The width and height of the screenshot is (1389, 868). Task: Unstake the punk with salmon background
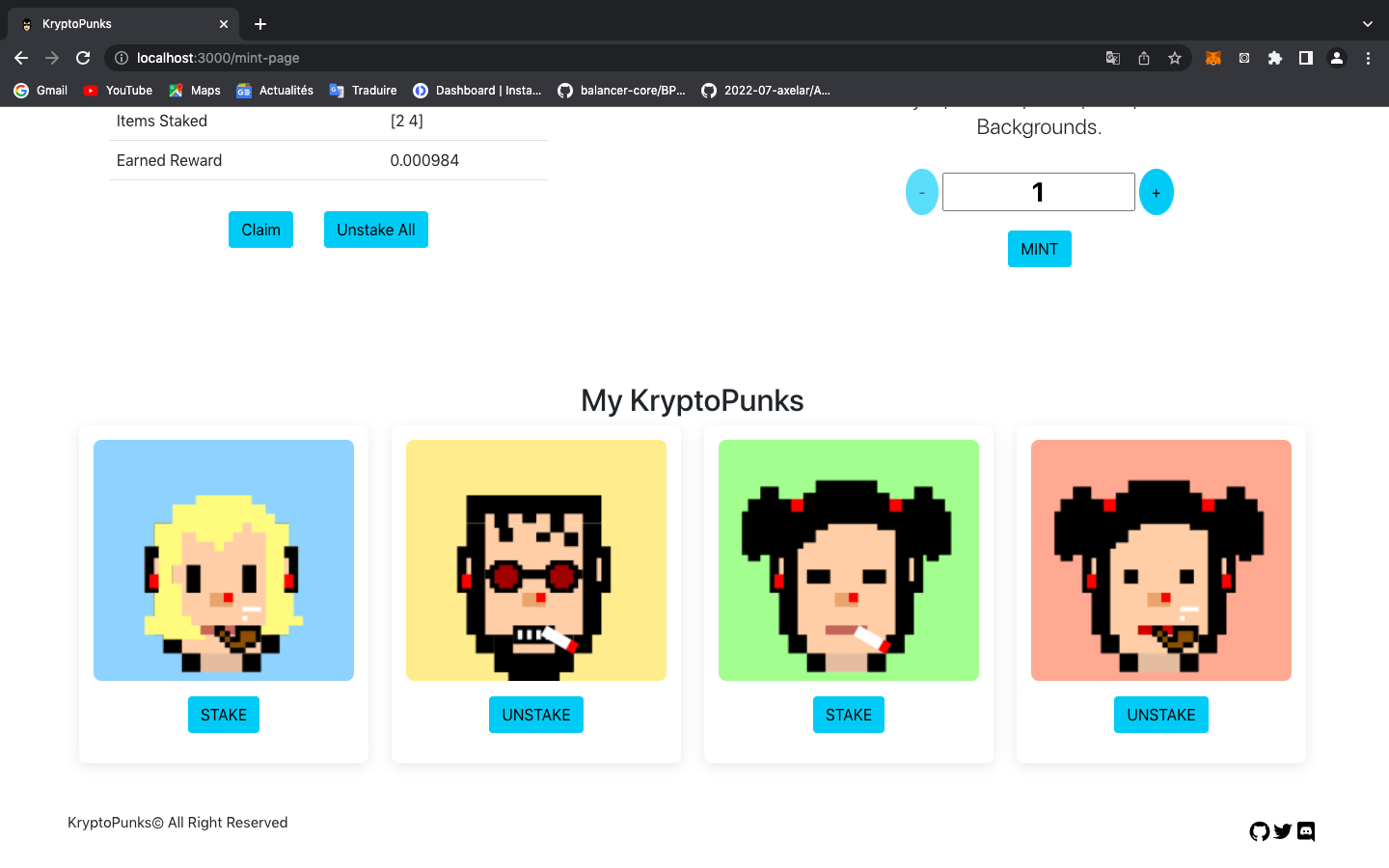pos(1161,715)
